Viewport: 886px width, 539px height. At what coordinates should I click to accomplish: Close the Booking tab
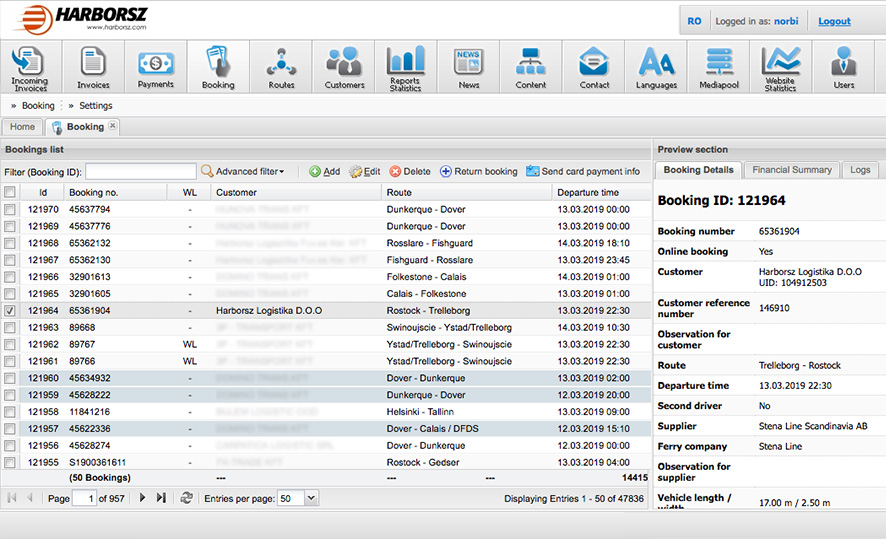113,126
